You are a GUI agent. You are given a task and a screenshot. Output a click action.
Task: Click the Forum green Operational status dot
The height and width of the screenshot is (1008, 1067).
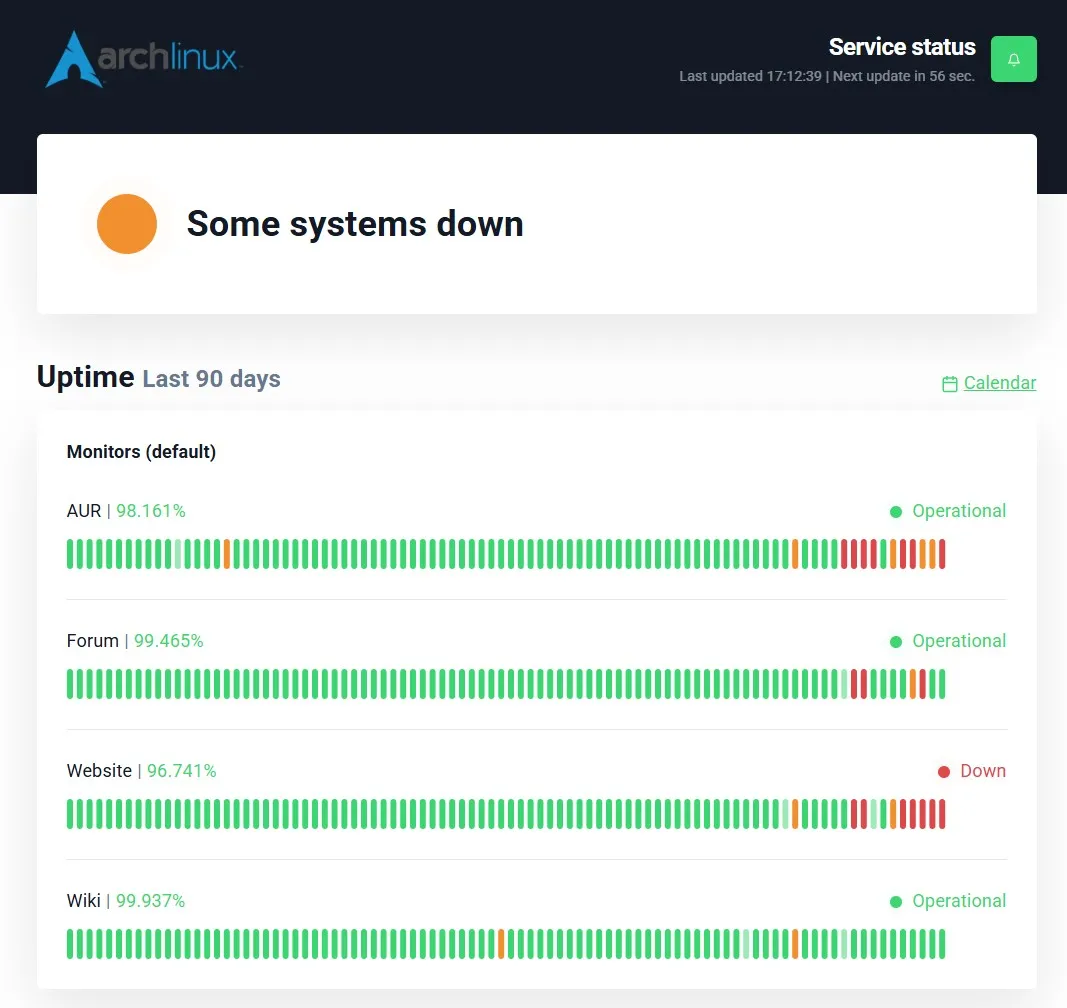click(896, 642)
